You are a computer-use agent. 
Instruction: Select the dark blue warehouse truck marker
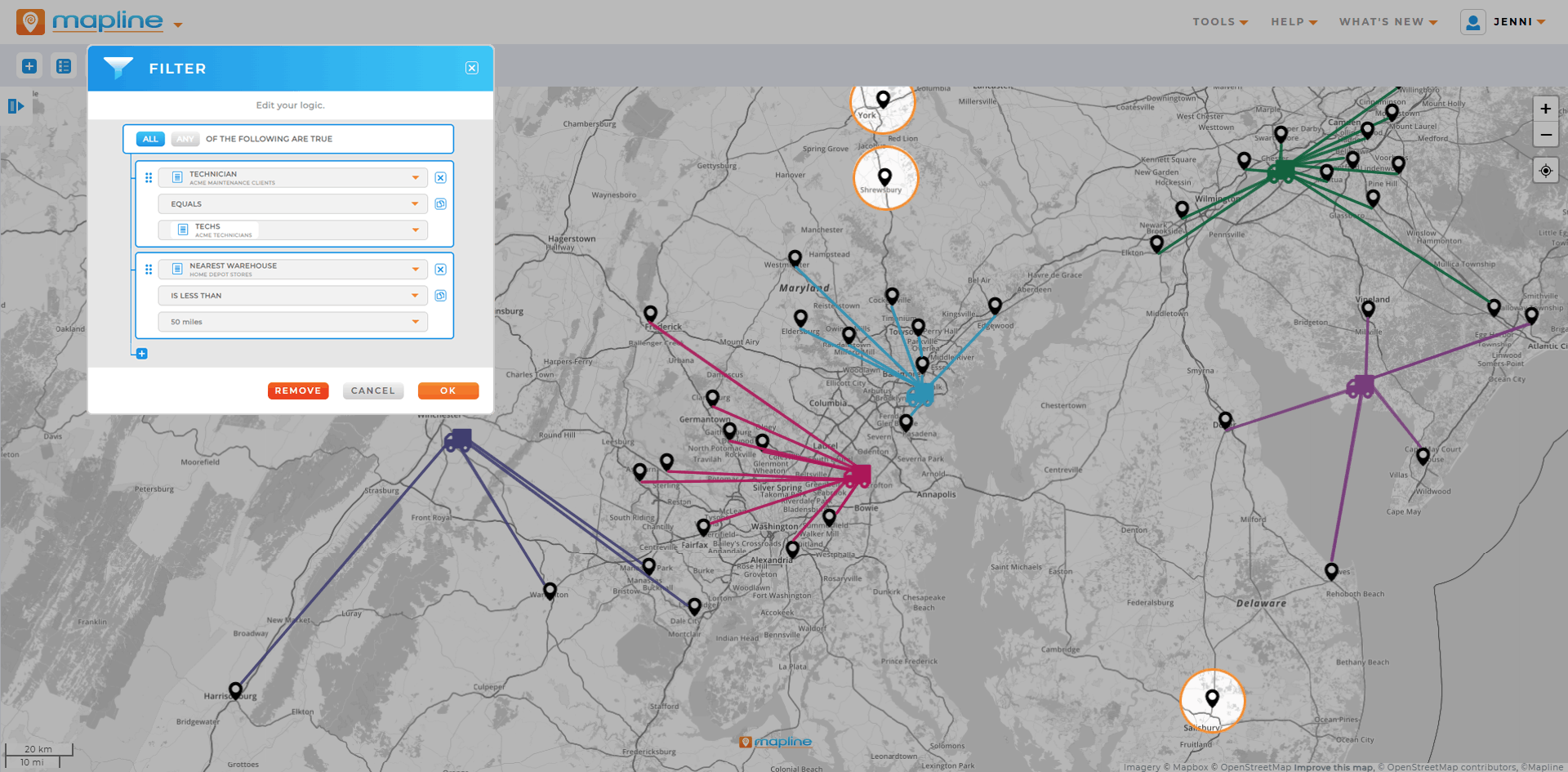pos(458,440)
